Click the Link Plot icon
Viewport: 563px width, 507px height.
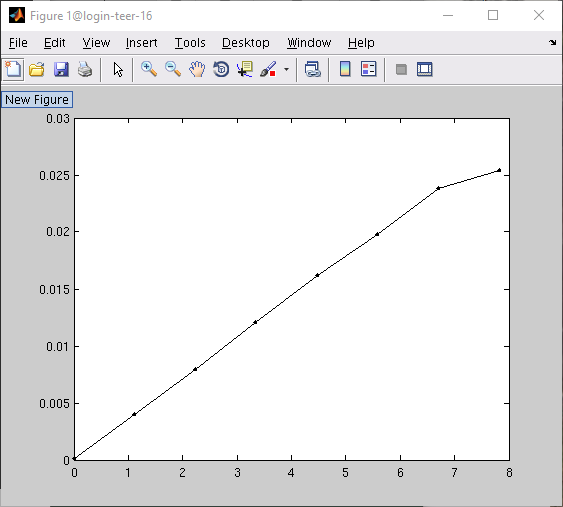coord(312,69)
